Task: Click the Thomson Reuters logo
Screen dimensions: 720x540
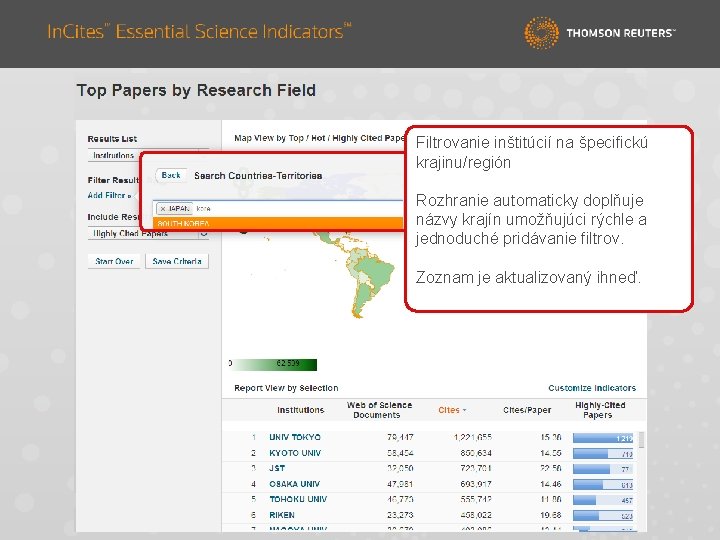Action: [600, 33]
